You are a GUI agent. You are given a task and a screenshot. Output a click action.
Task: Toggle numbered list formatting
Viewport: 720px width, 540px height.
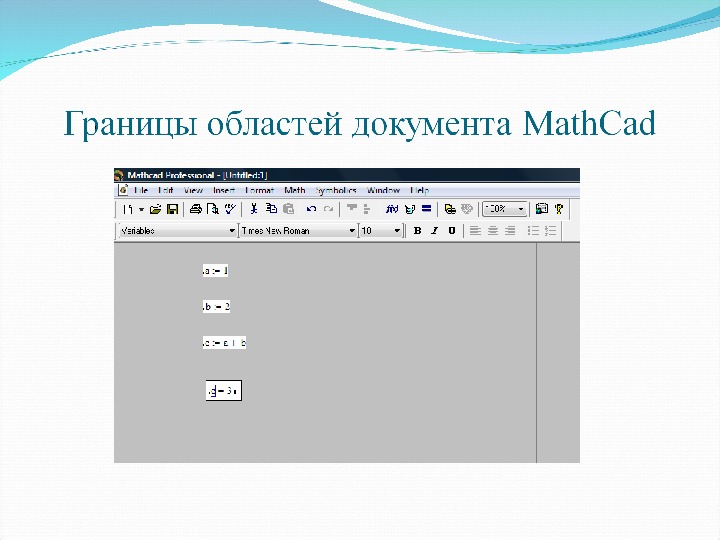tap(550, 231)
